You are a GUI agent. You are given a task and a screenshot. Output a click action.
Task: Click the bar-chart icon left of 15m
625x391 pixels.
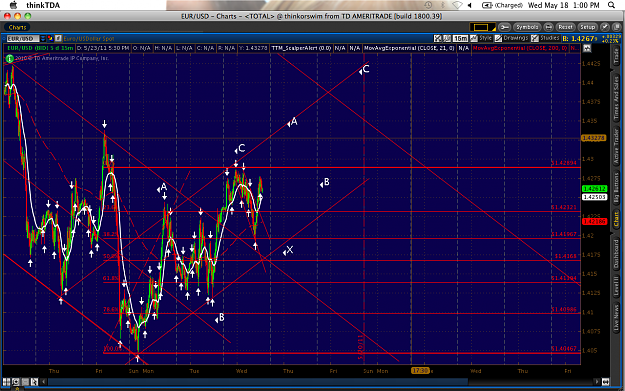(447, 38)
